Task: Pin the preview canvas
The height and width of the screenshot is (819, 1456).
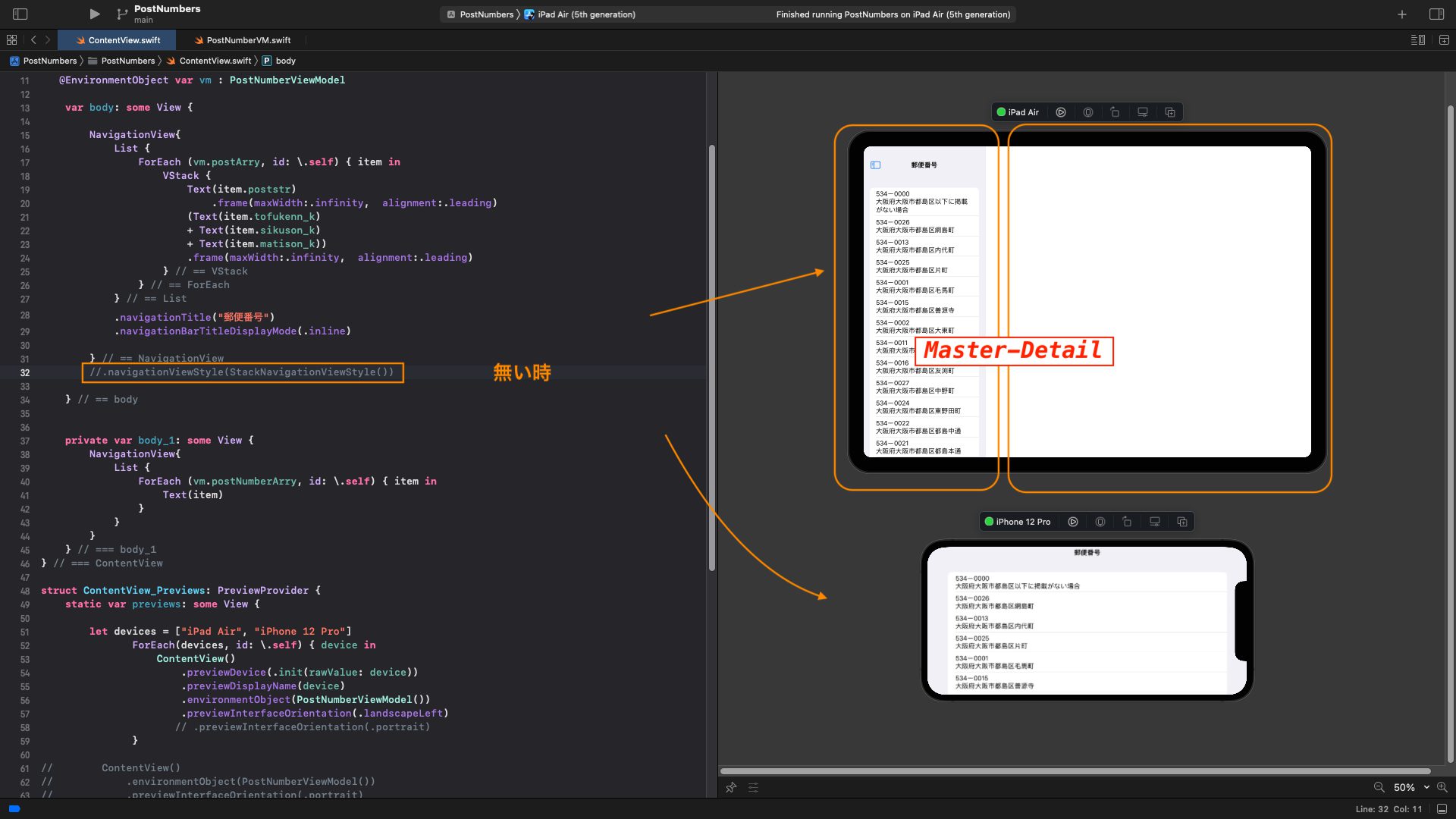Action: [x=731, y=787]
